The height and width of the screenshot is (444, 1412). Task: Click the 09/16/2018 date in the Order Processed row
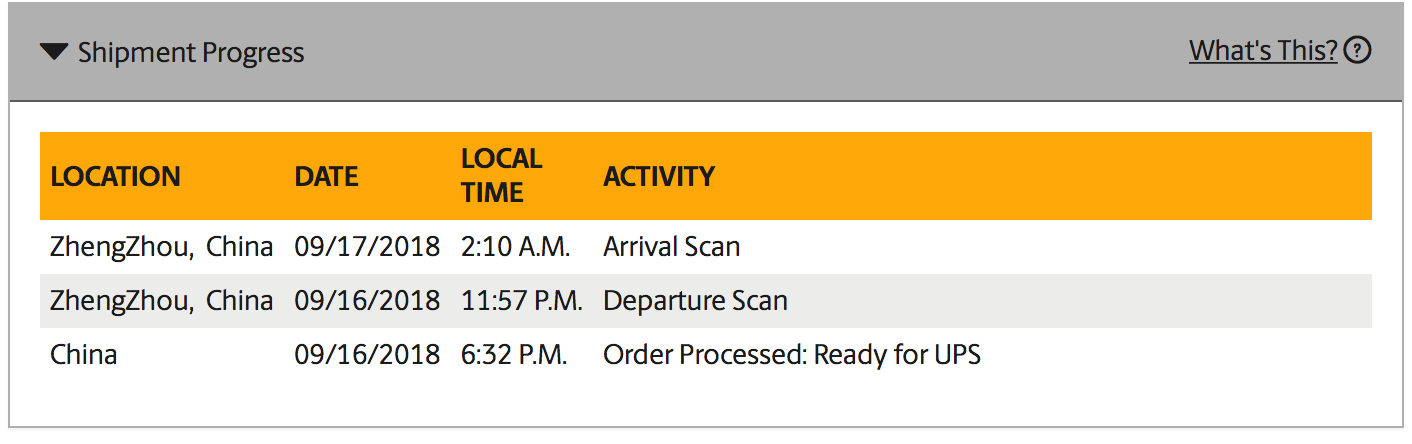click(x=367, y=355)
